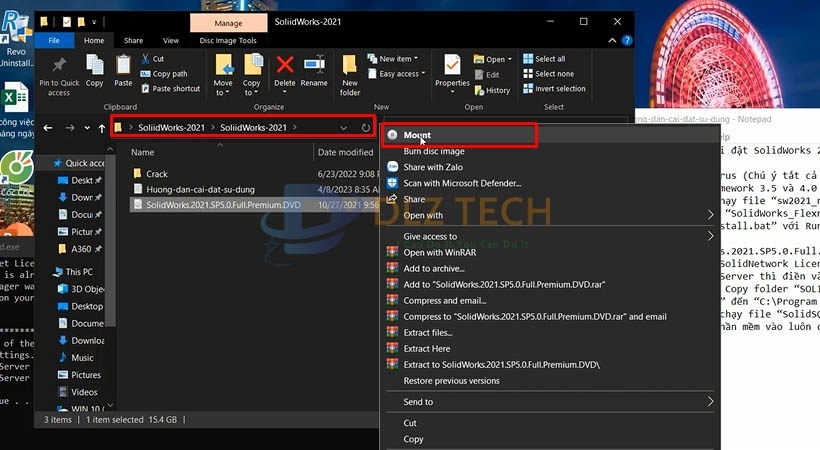Expand the address bar history chevron

pyautogui.click(x=344, y=128)
